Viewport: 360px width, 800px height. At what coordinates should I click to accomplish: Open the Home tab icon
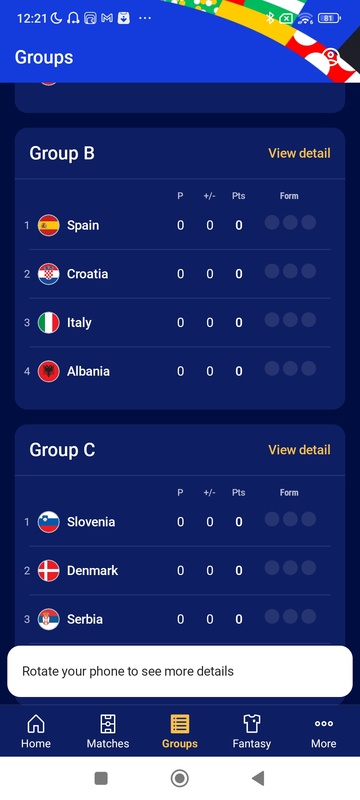[x=36, y=723]
